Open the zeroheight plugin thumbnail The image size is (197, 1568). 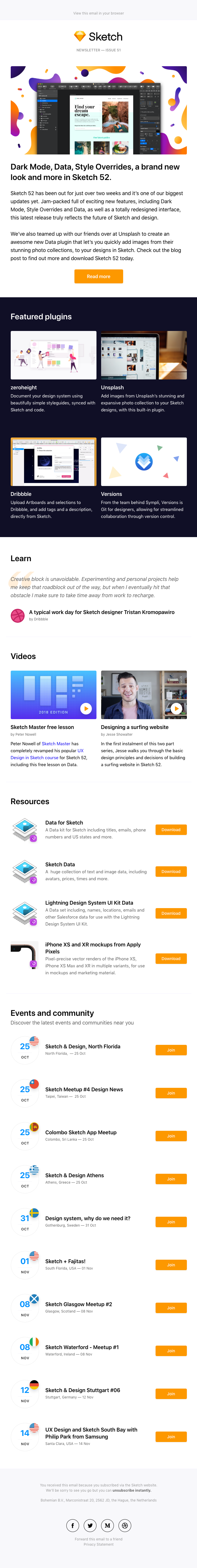[x=54, y=355]
